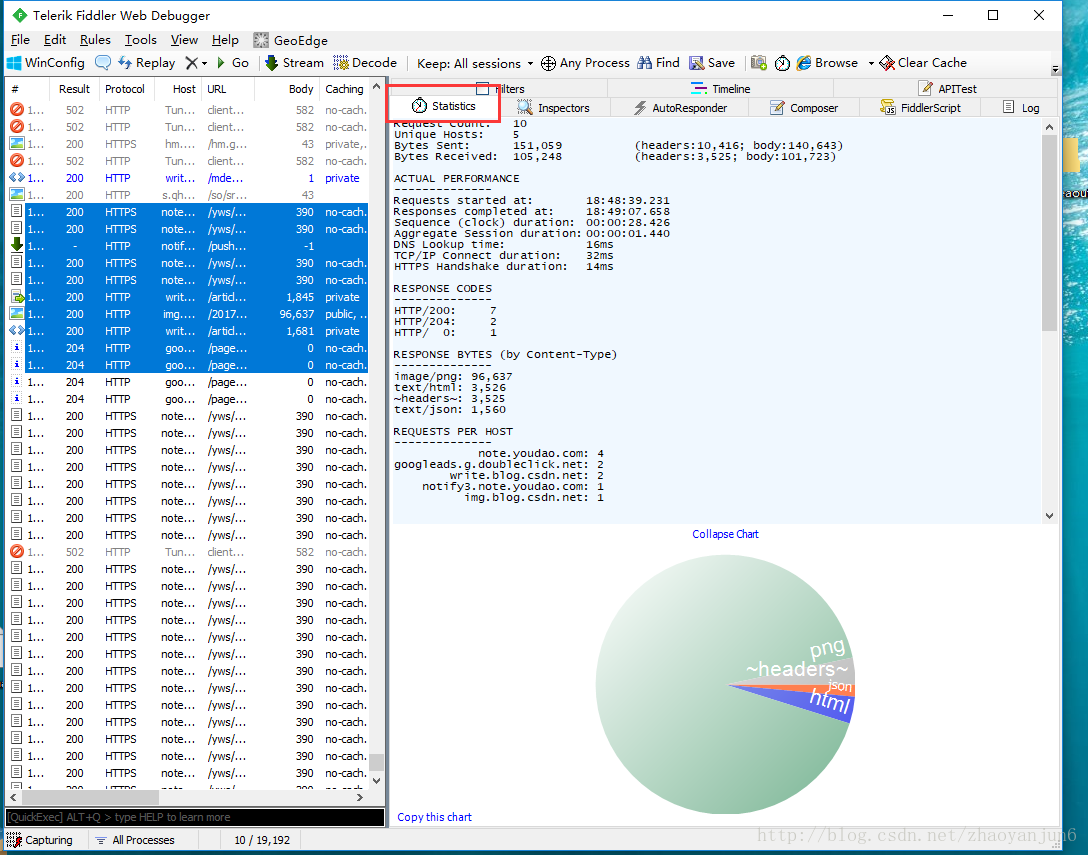
Task: Switch to the AutoResponder tab
Action: [680, 108]
